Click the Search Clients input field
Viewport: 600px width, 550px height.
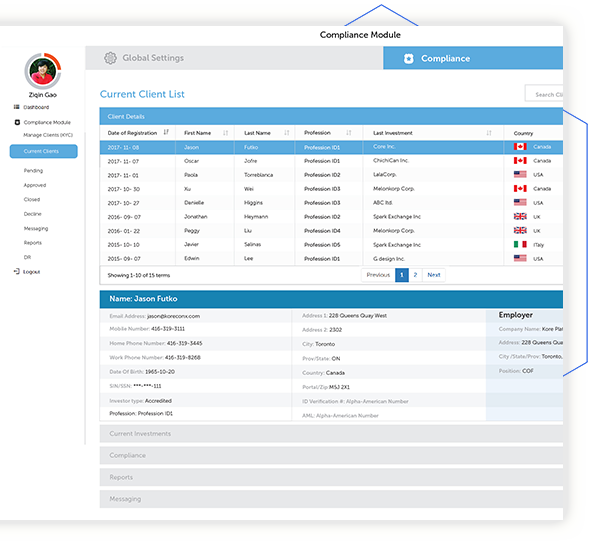point(544,93)
